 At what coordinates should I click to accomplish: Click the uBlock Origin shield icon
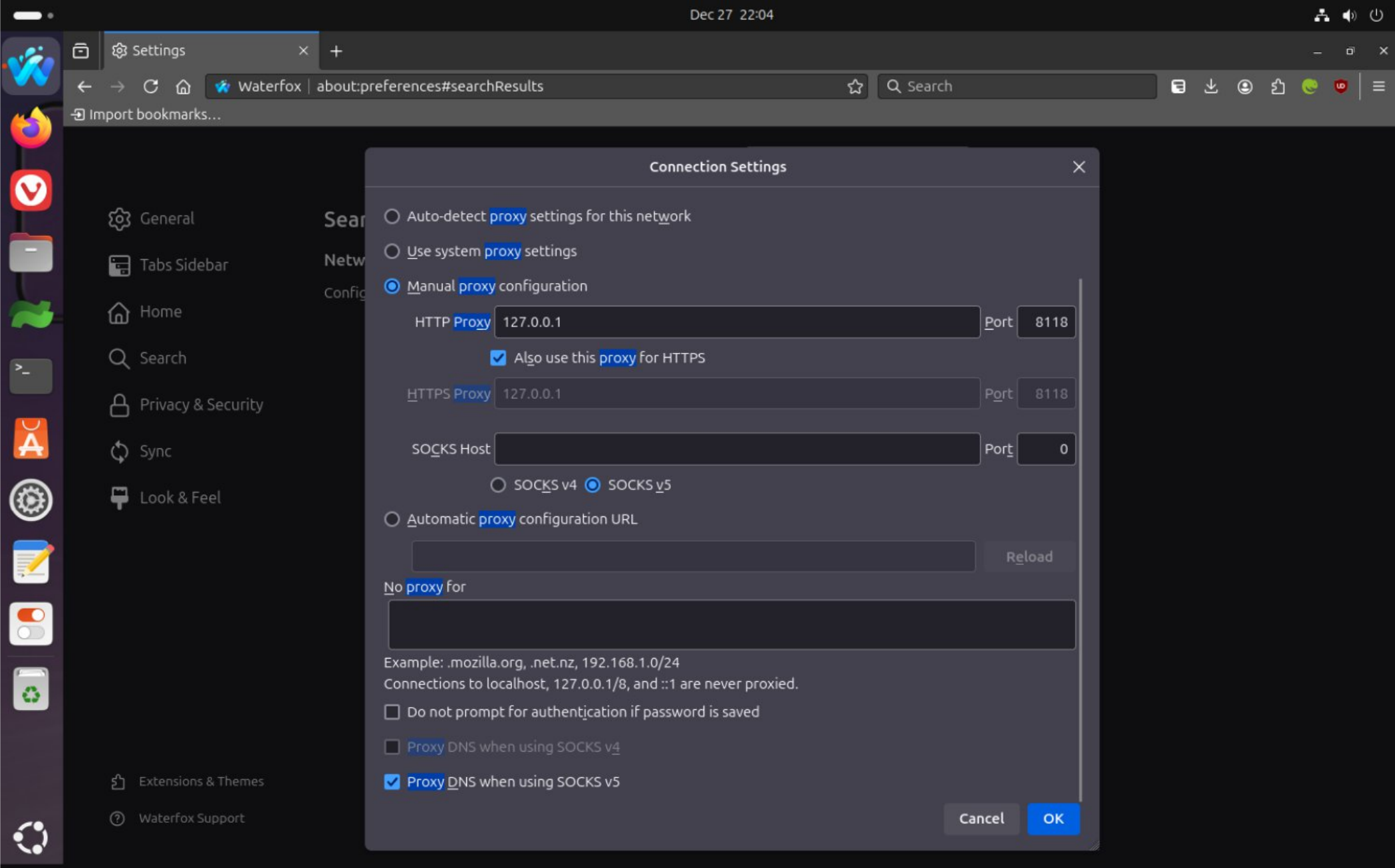(x=1341, y=86)
